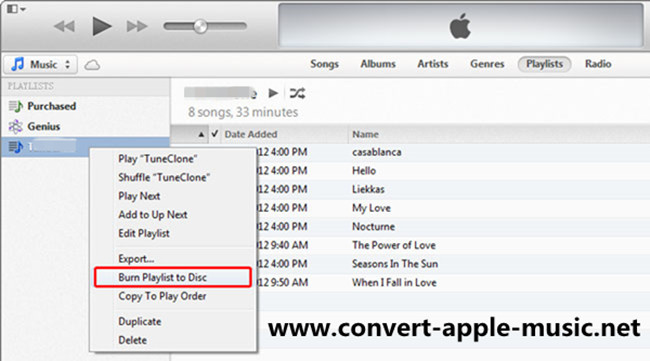The image size is (650, 361).
Task: Play the playlist using header play arrow
Action: (x=273, y=93)
